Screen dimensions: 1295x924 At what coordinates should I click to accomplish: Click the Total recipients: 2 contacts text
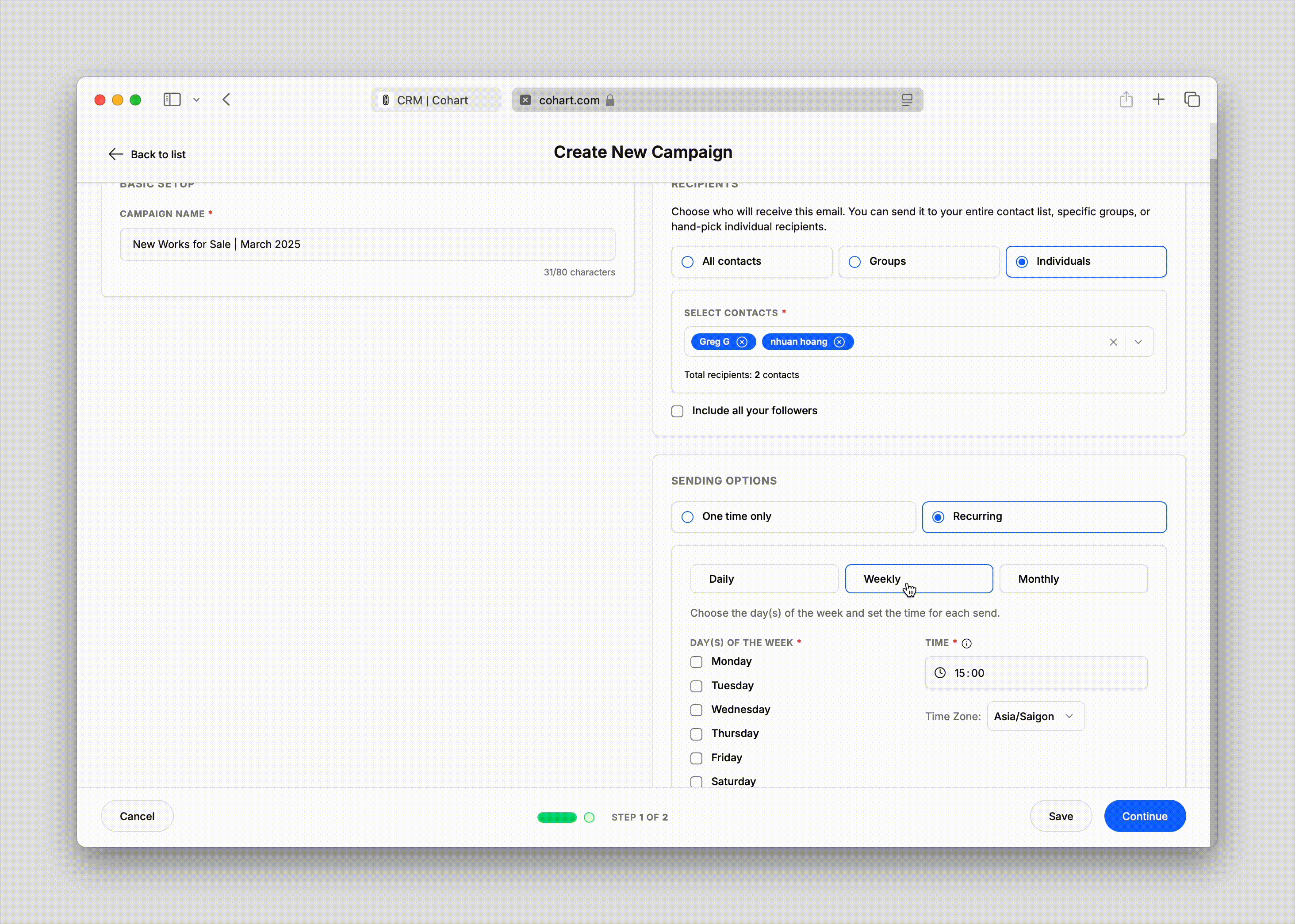click(x=741, y=375)
